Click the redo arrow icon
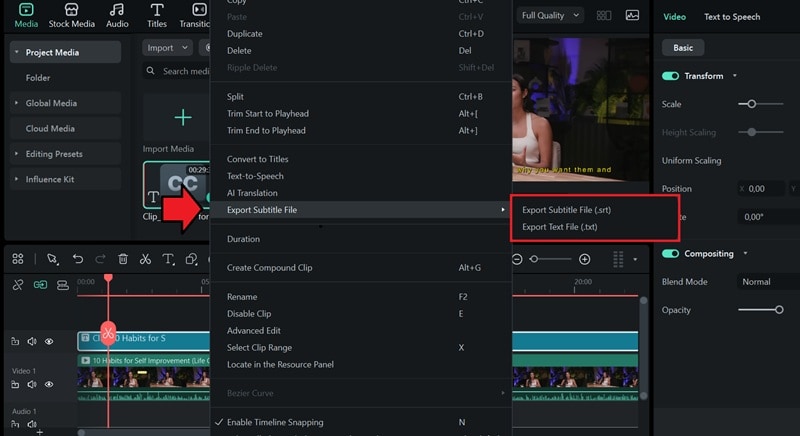This screenshot has height=436, width=800. coord(101,259)
